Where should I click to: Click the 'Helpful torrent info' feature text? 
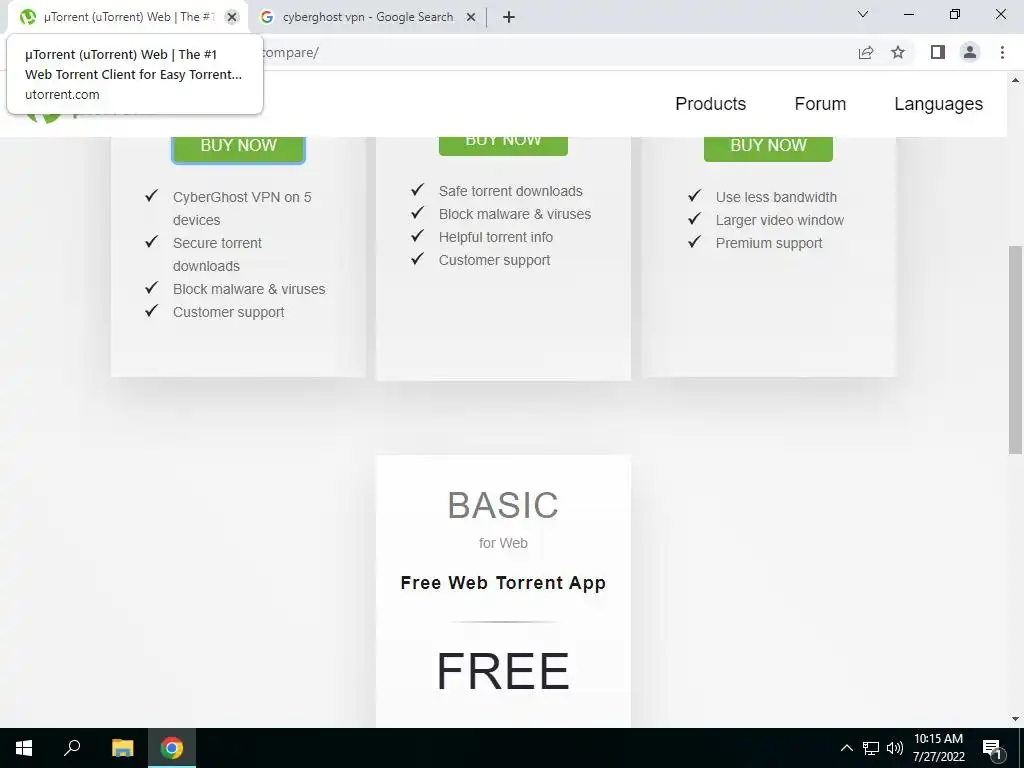(496, 237)
